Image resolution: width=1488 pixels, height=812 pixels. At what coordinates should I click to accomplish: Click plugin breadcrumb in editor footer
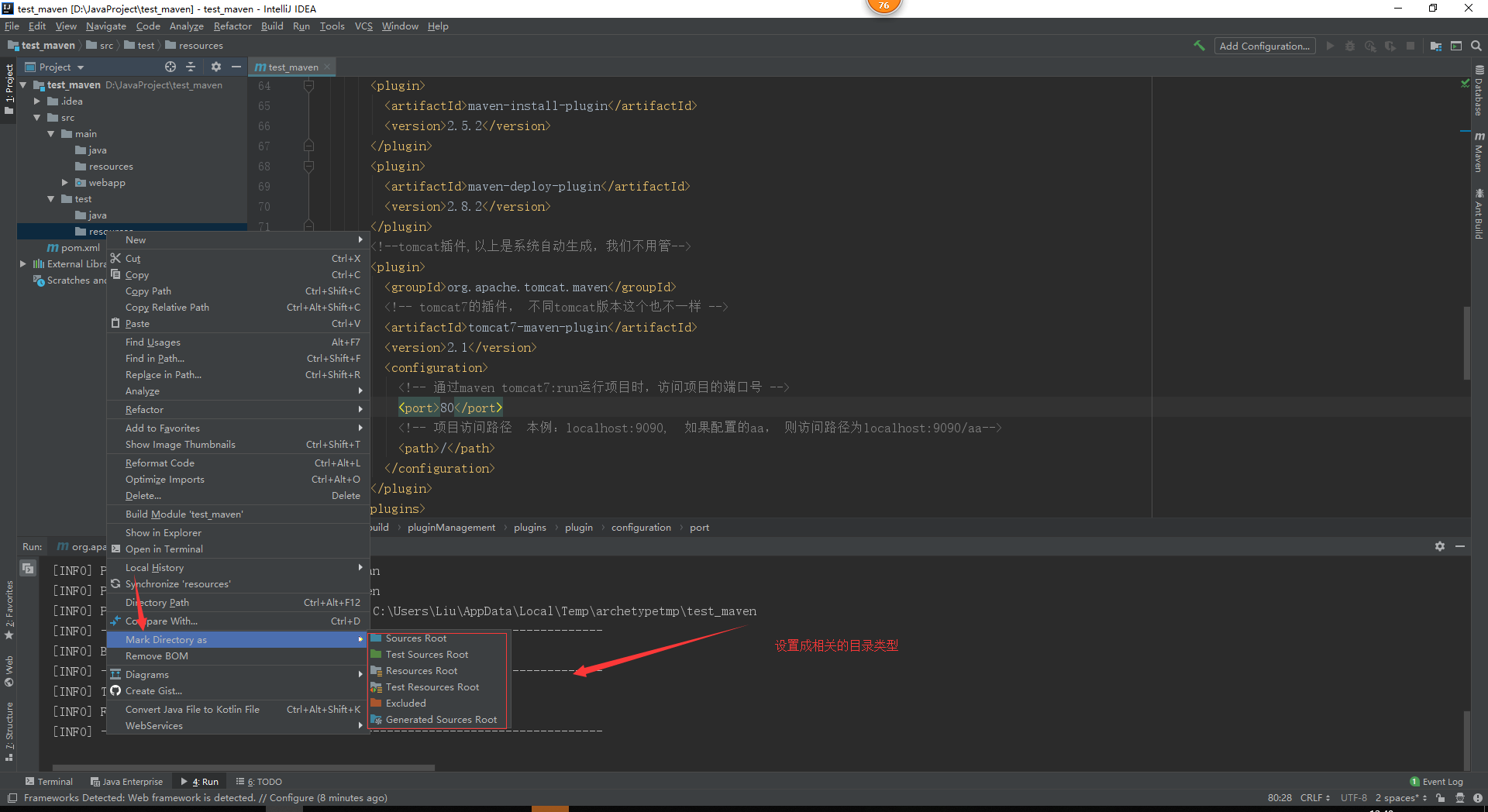[x=578, y=528]
